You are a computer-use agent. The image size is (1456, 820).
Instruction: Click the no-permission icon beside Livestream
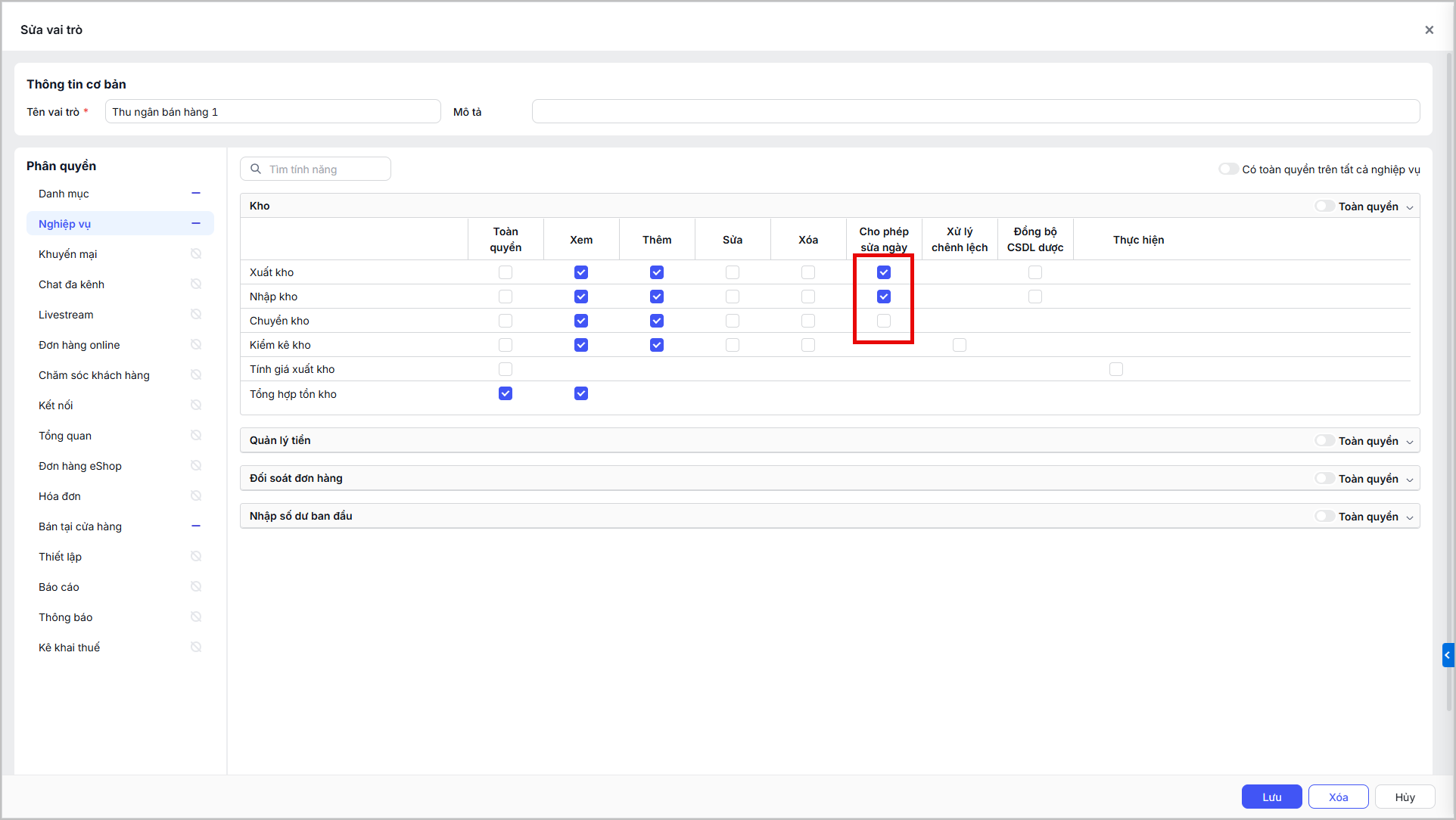(x=196, y=315)
